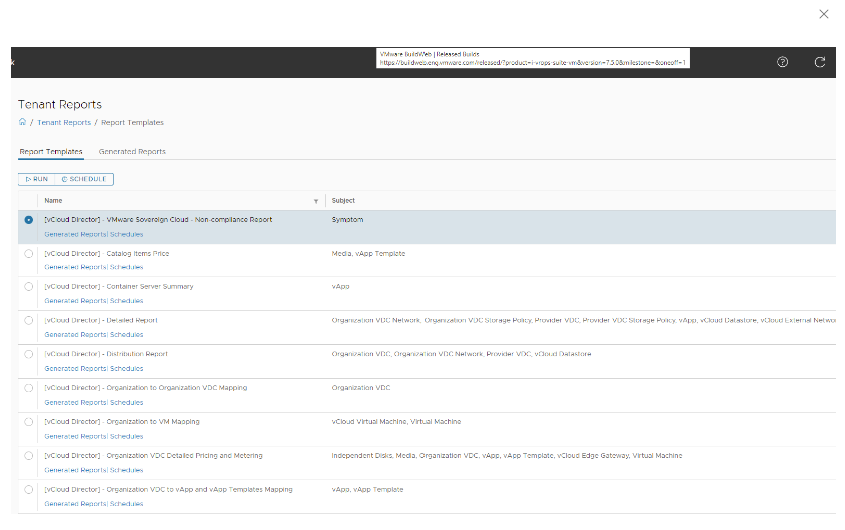
Task: Open Schedules link under Catalog Items Price
Action: coord(127,267)
